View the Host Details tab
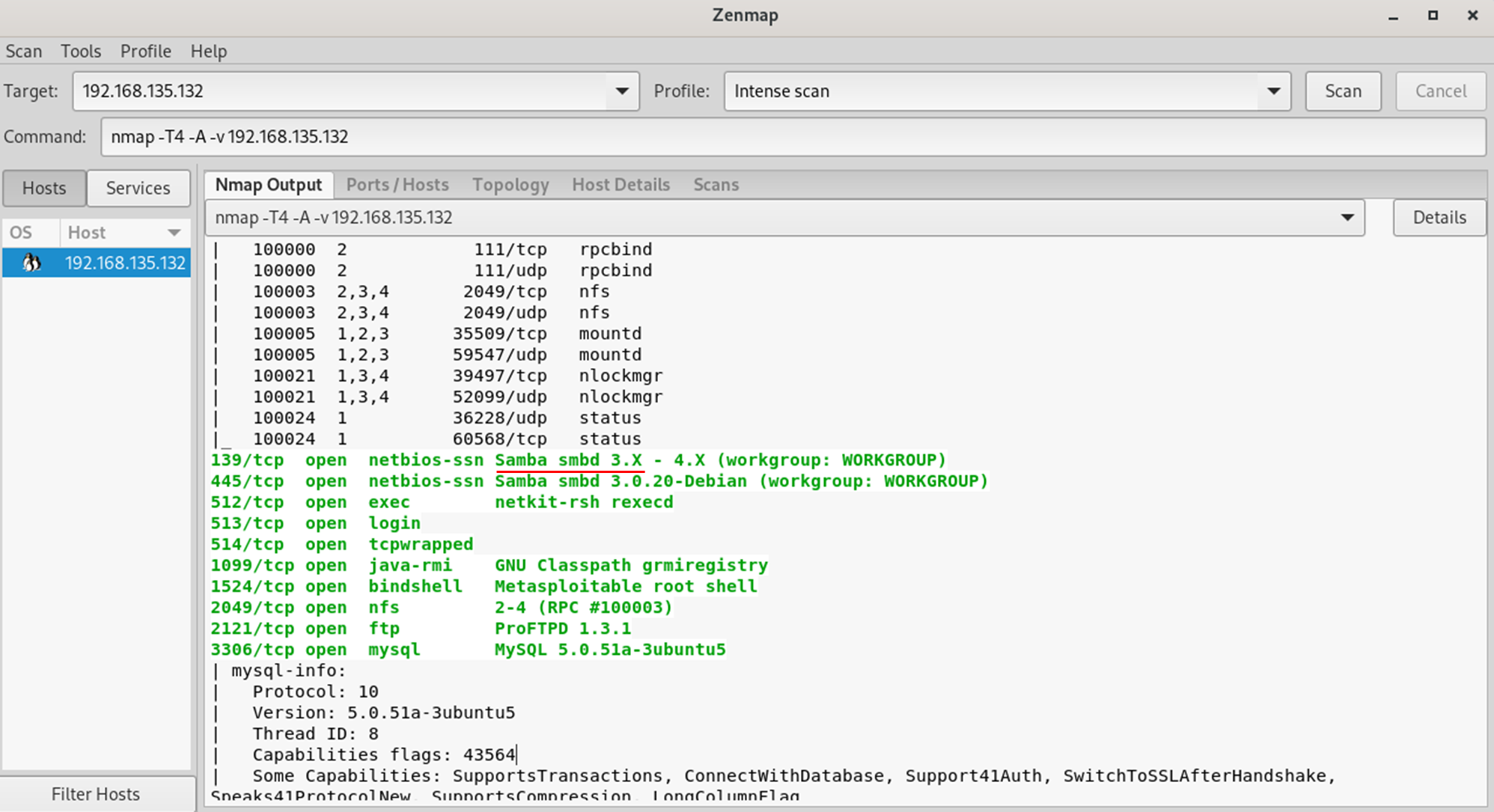This screenshot has height=812, width=1494. tap(621, 185)
